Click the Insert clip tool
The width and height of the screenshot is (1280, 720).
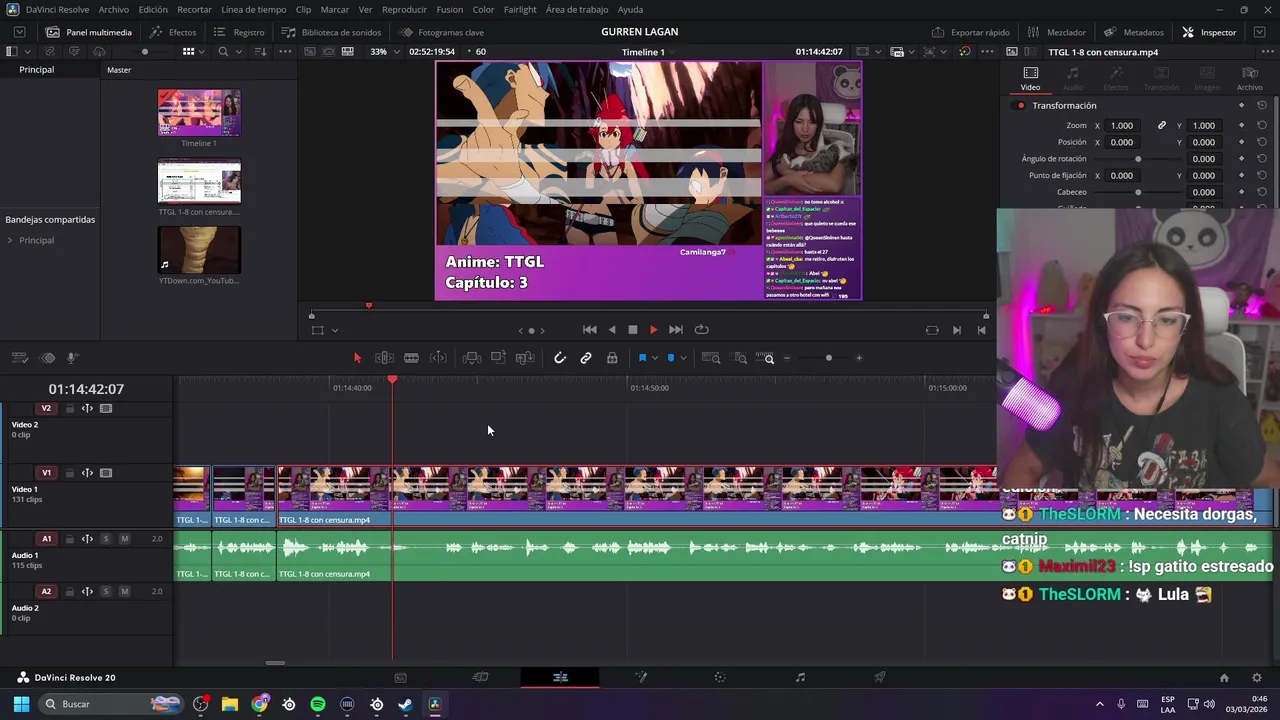[471, 358]
